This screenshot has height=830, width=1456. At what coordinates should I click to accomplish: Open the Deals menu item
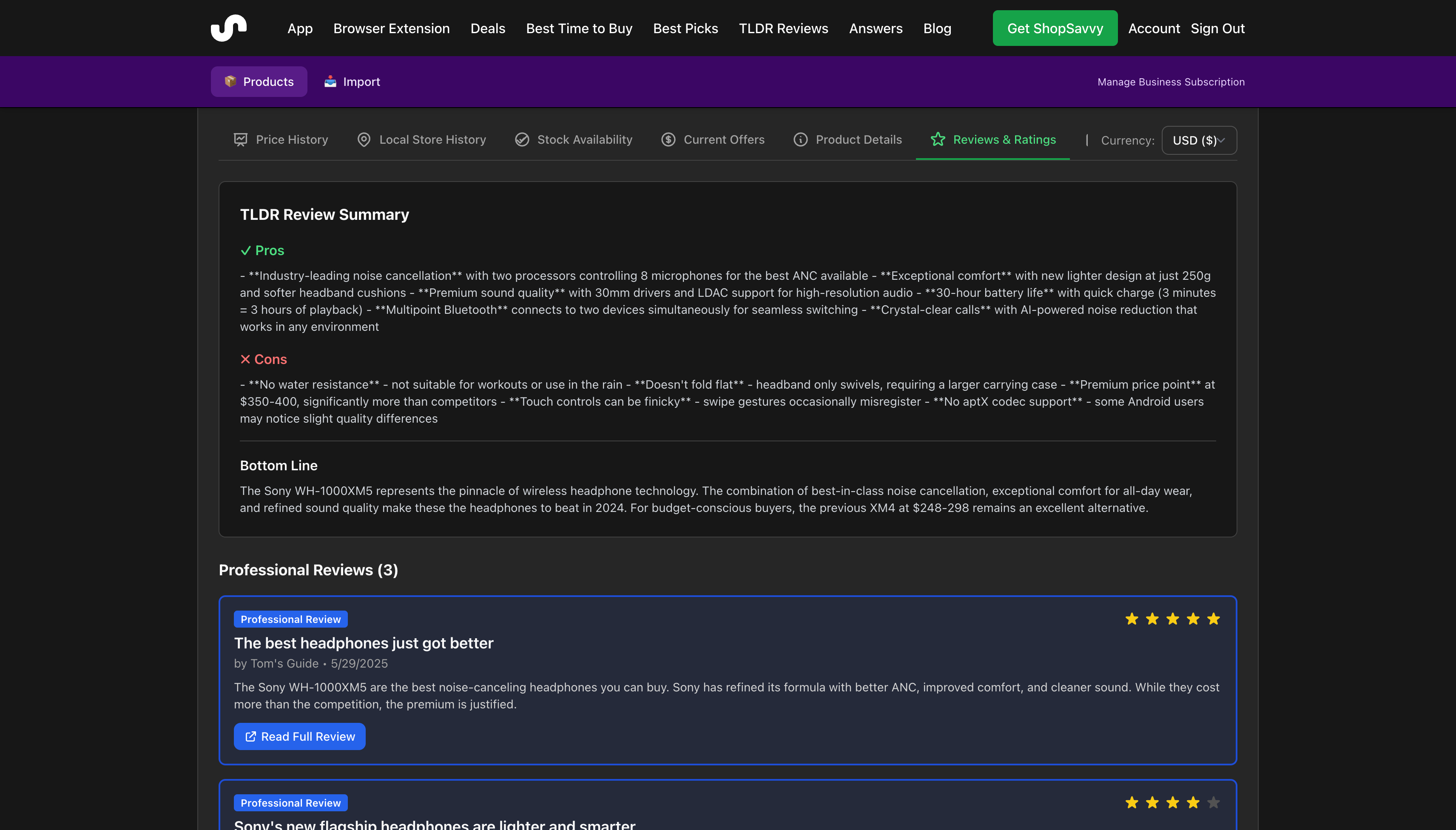pos(487,28)
